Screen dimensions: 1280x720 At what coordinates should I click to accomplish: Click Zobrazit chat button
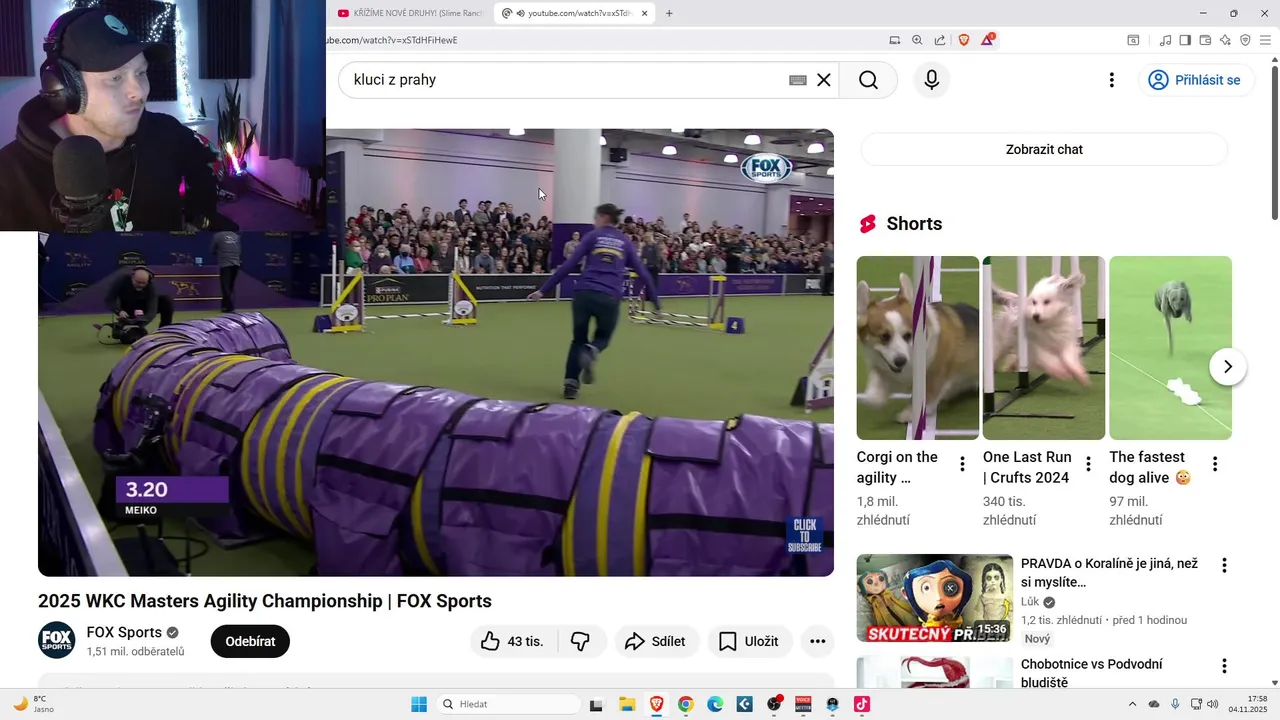1044,149
